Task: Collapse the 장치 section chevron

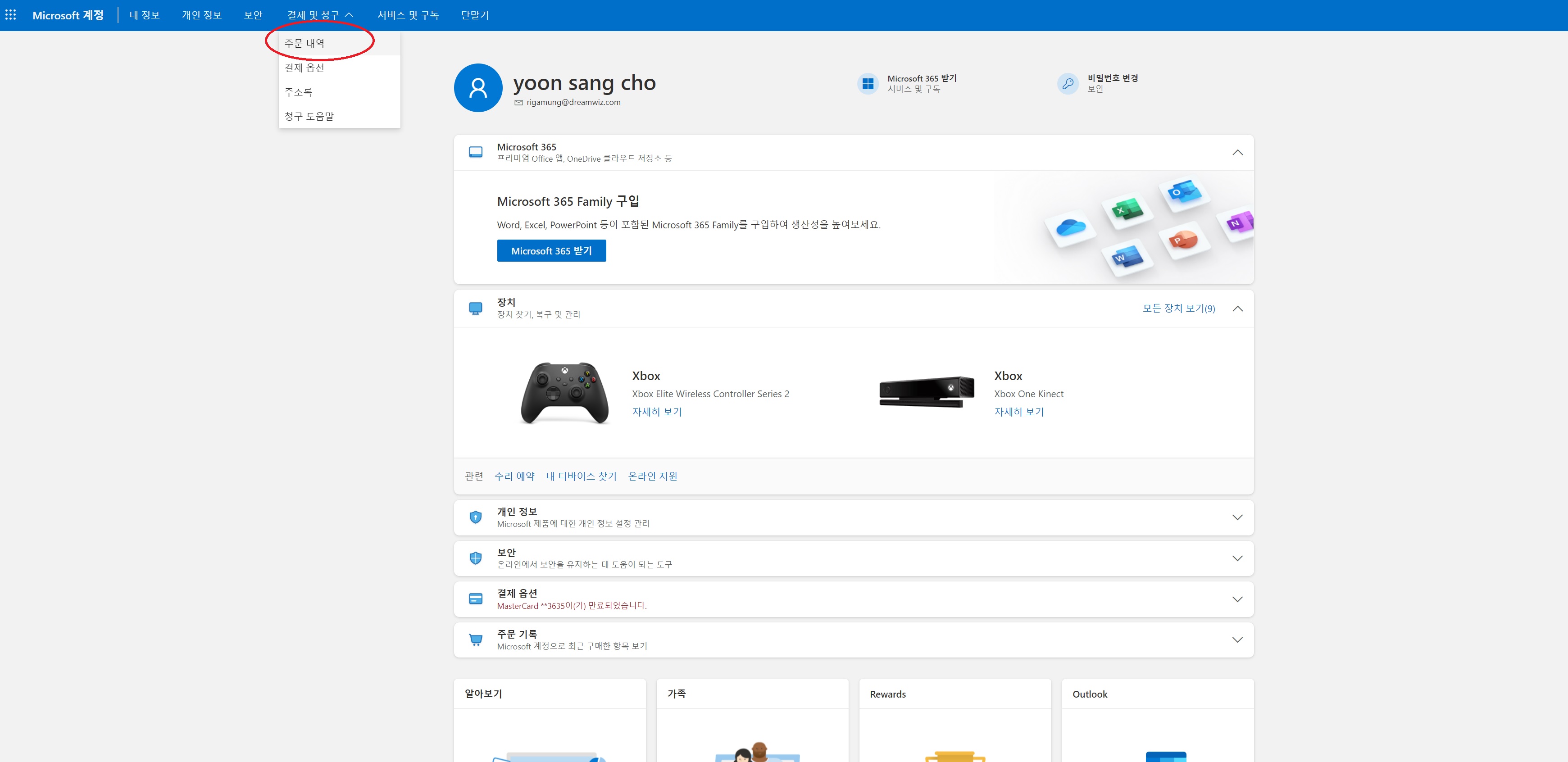Action: tap(1237, 308)
